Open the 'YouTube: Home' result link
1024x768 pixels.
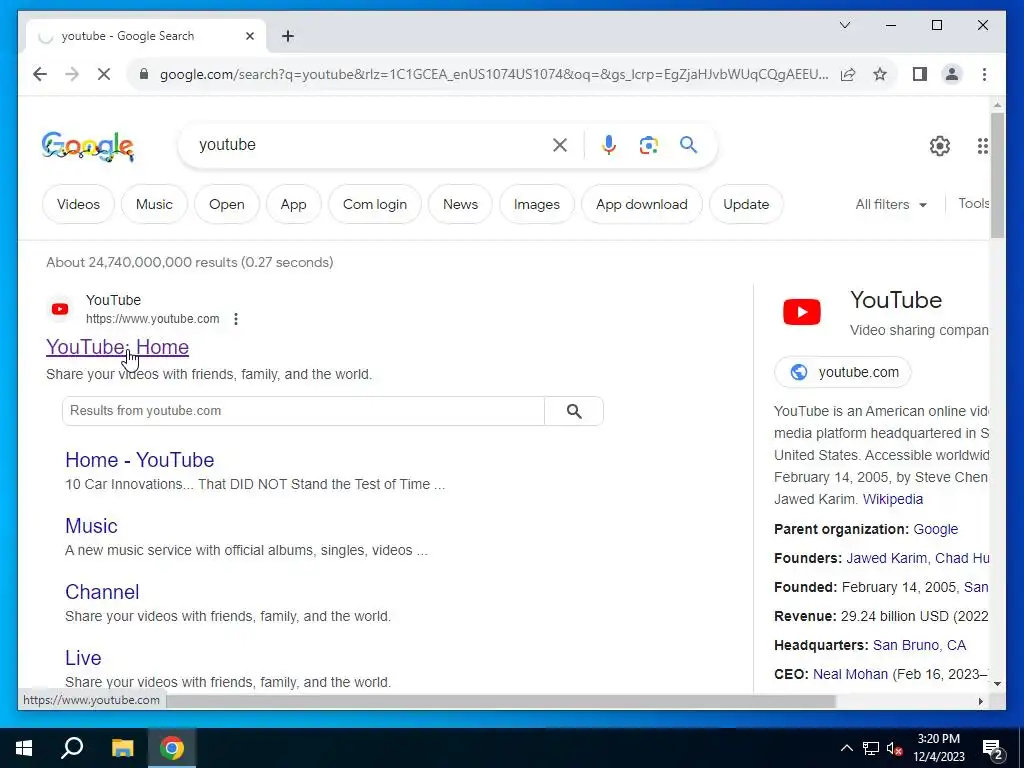[118, 347]
